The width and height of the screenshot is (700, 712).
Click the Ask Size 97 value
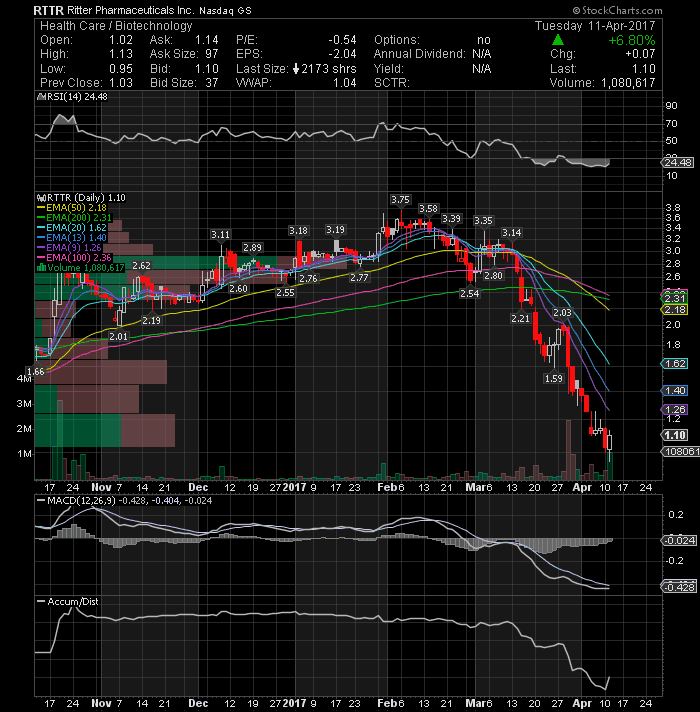212,54
